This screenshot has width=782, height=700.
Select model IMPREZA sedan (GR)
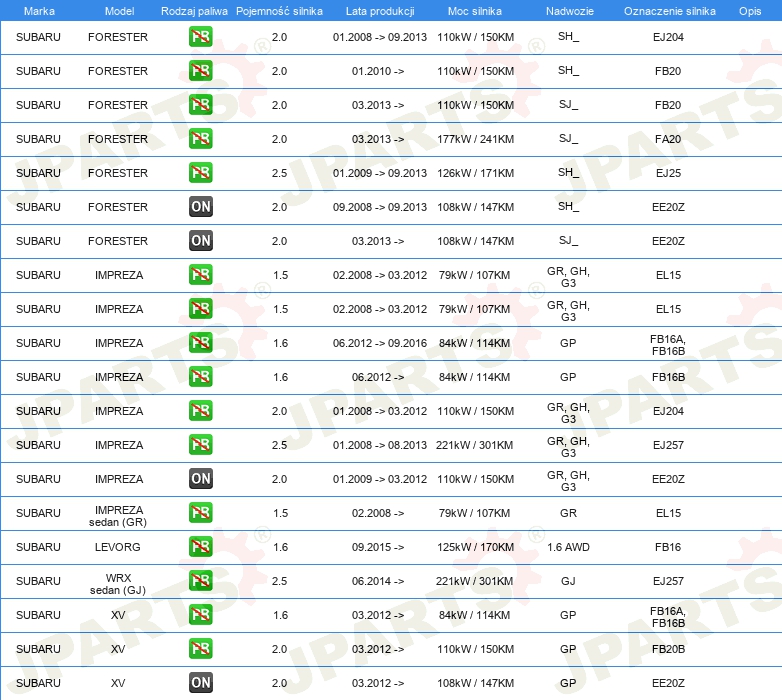point(118,516)
